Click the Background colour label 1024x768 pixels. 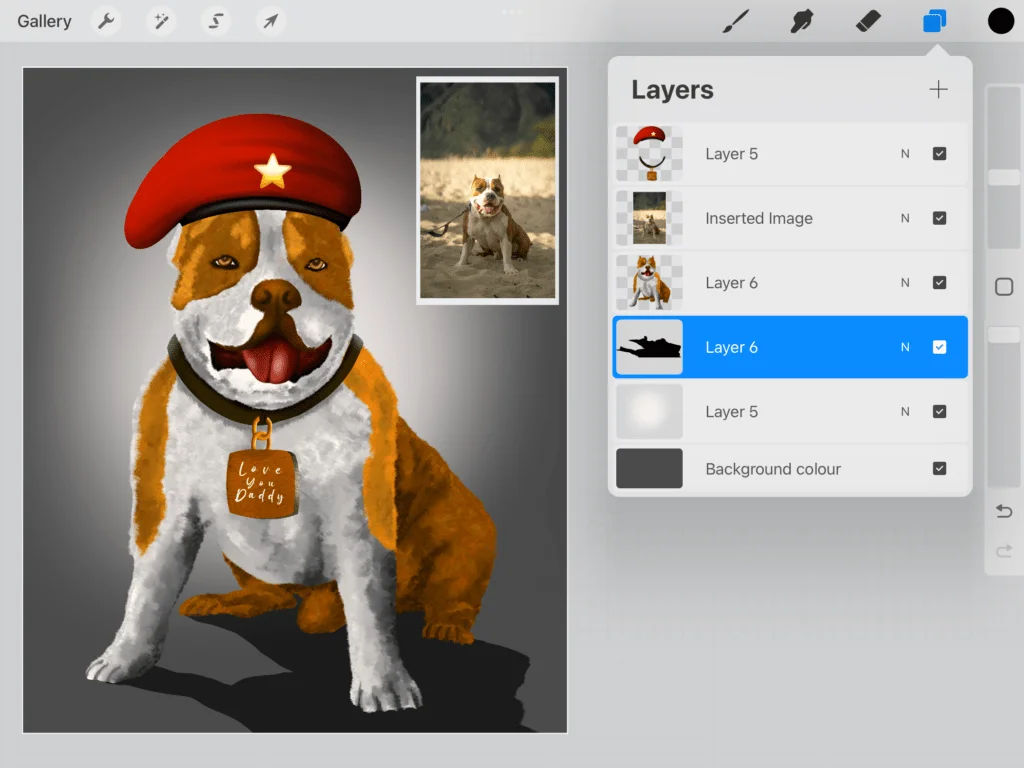[x=773, y=469]
